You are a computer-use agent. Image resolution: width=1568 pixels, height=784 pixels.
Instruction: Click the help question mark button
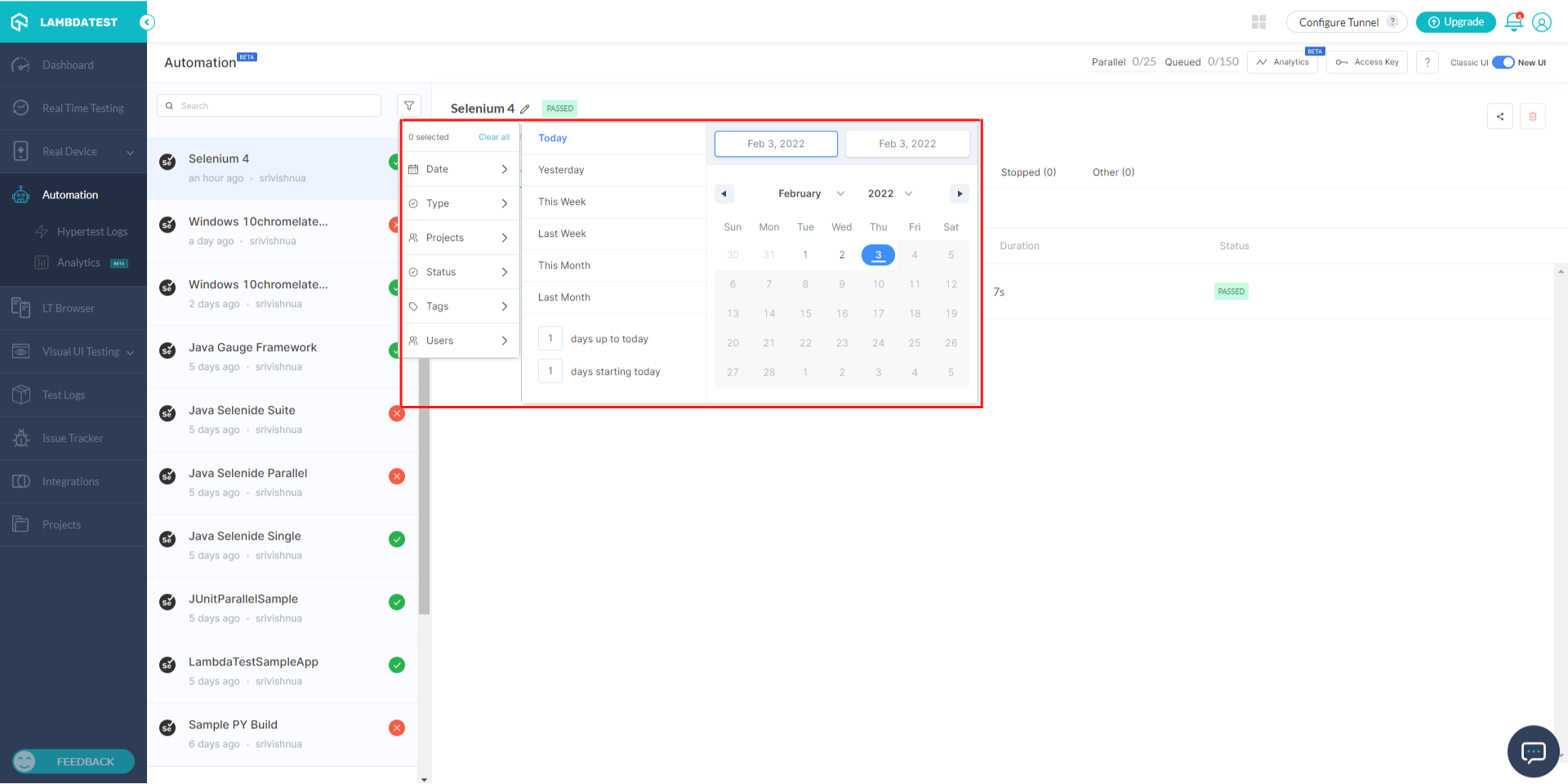[x=1428, y=62]
